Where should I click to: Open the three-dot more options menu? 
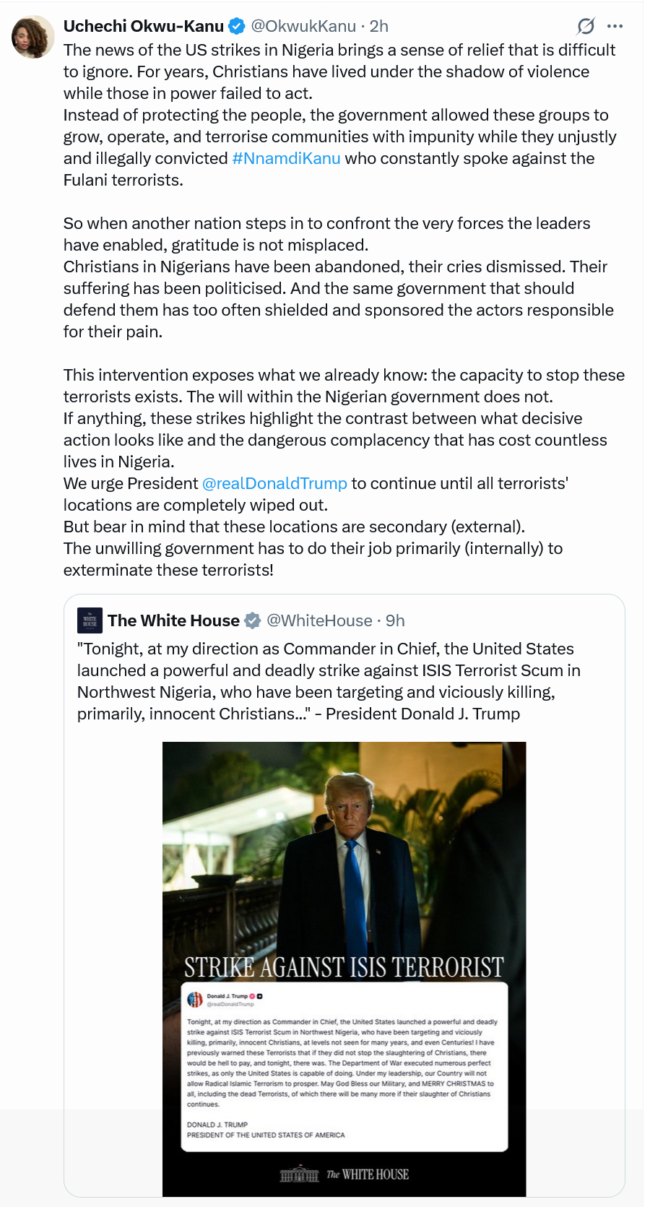(x=616, y=26)
